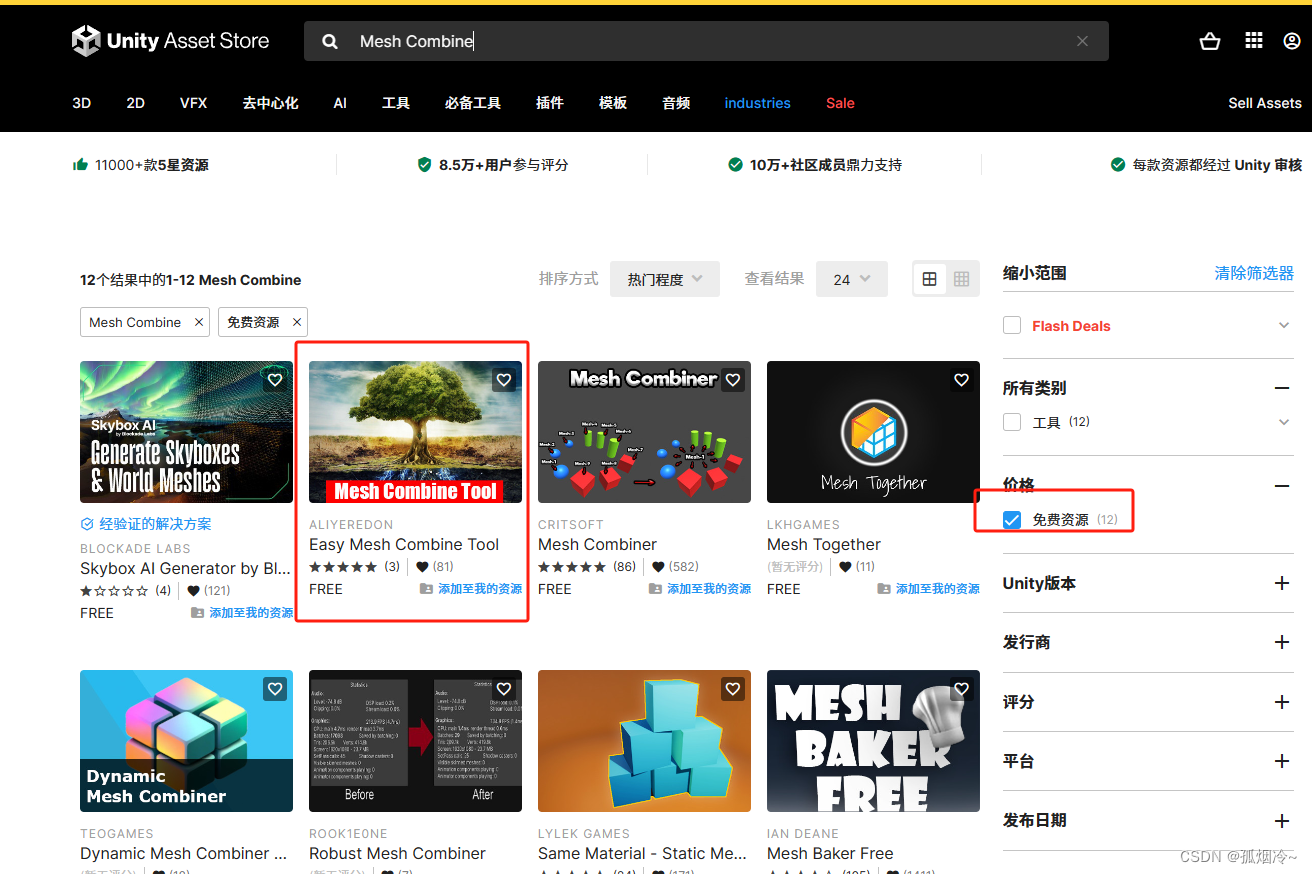Open the Mesh Baker Free thumbnail
This screenshot has height=874, width=1312.
pyautogui.click(x=873, y=741)
